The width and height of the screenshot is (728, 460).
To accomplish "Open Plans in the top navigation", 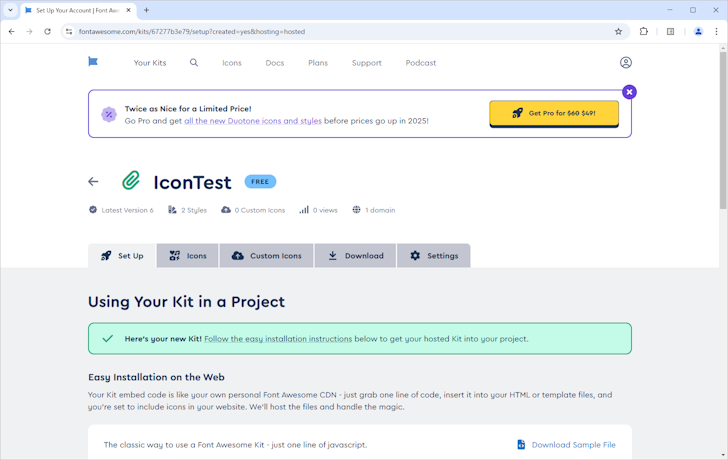I will coord(318,63).
